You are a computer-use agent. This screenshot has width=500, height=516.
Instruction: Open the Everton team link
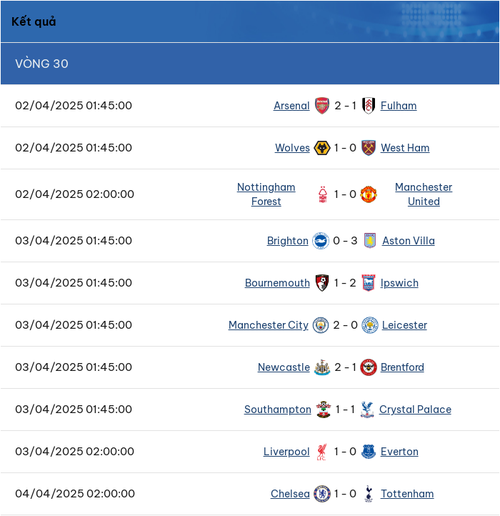[399, 452]
